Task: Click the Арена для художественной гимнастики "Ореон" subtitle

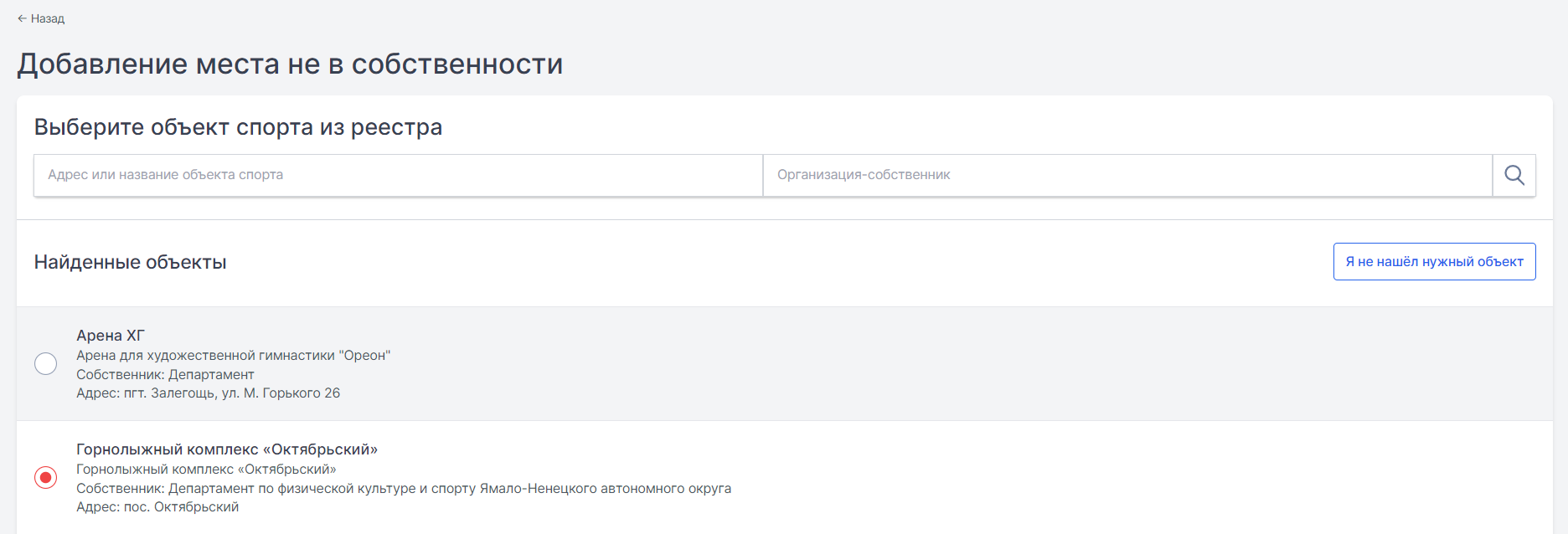Action: coord(234,356)
